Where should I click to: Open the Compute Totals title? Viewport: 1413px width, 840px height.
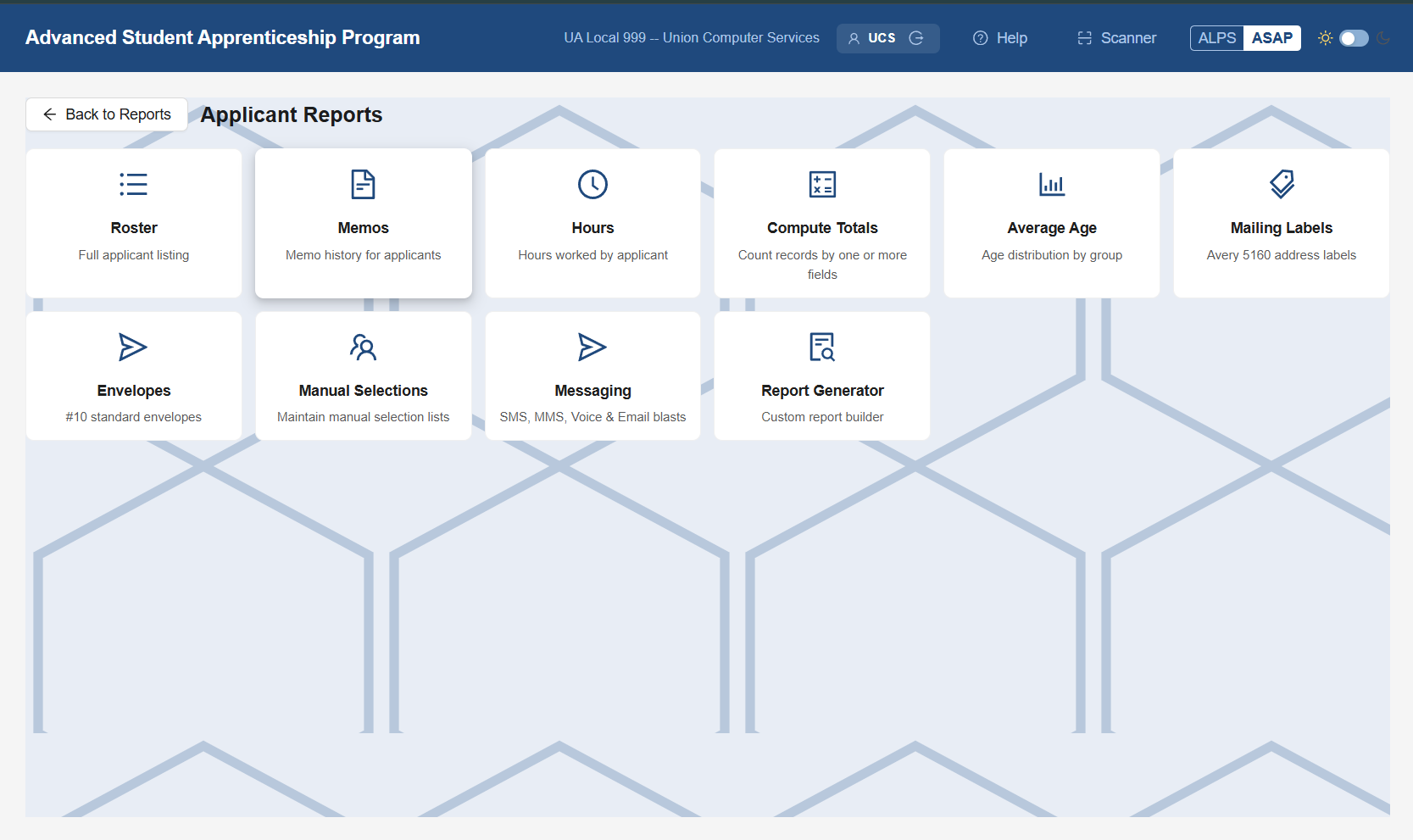click(x=822, y=228)
